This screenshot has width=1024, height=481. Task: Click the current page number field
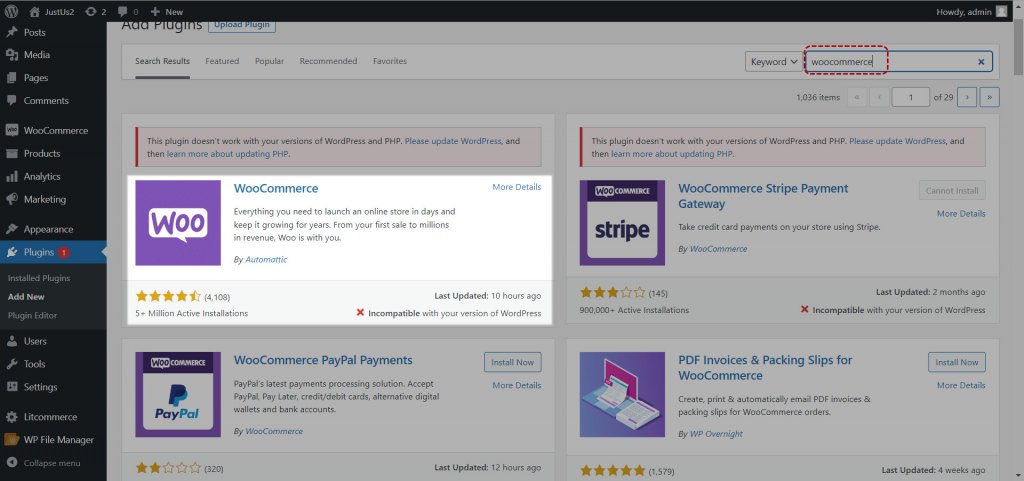(x=910, y=97)
